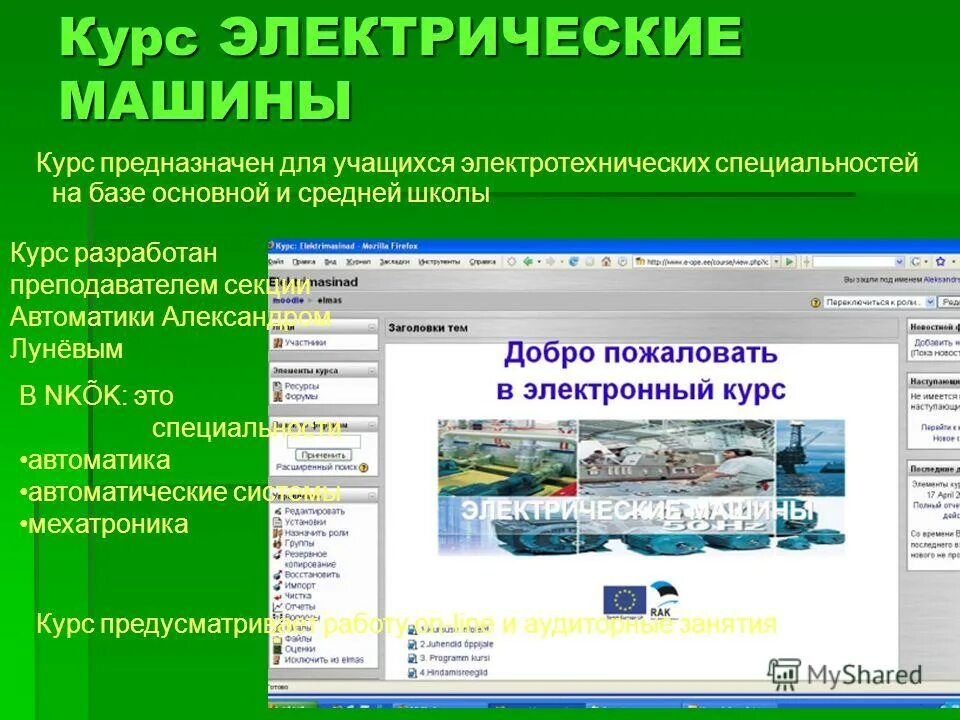This screenshot has height=720, width=960.
Task: Click the Ресурсы resource icon
Action: point(277,386)
